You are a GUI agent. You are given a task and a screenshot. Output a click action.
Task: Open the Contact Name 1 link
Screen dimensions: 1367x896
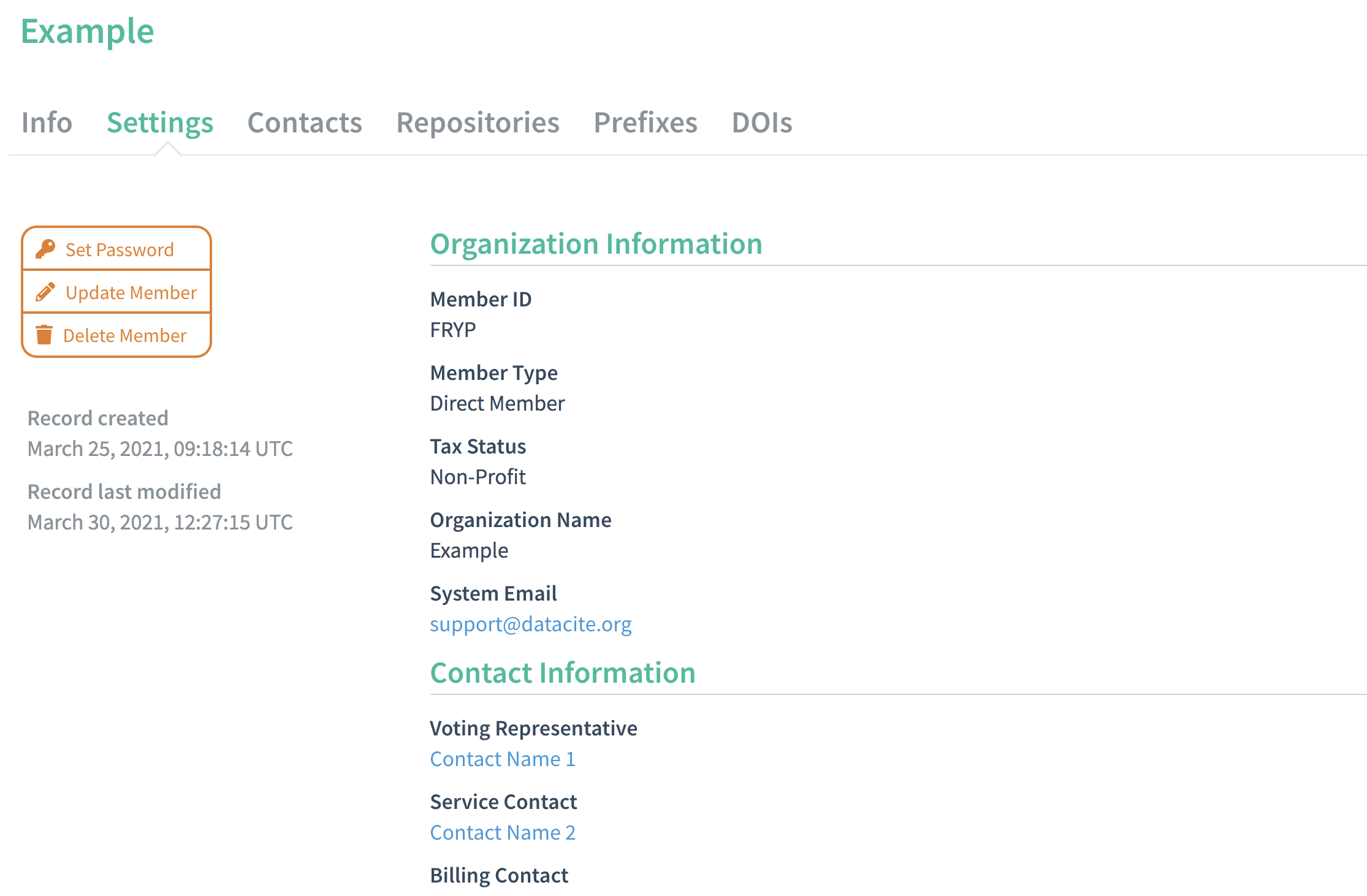pyautogui.click(x=503, y=759)
